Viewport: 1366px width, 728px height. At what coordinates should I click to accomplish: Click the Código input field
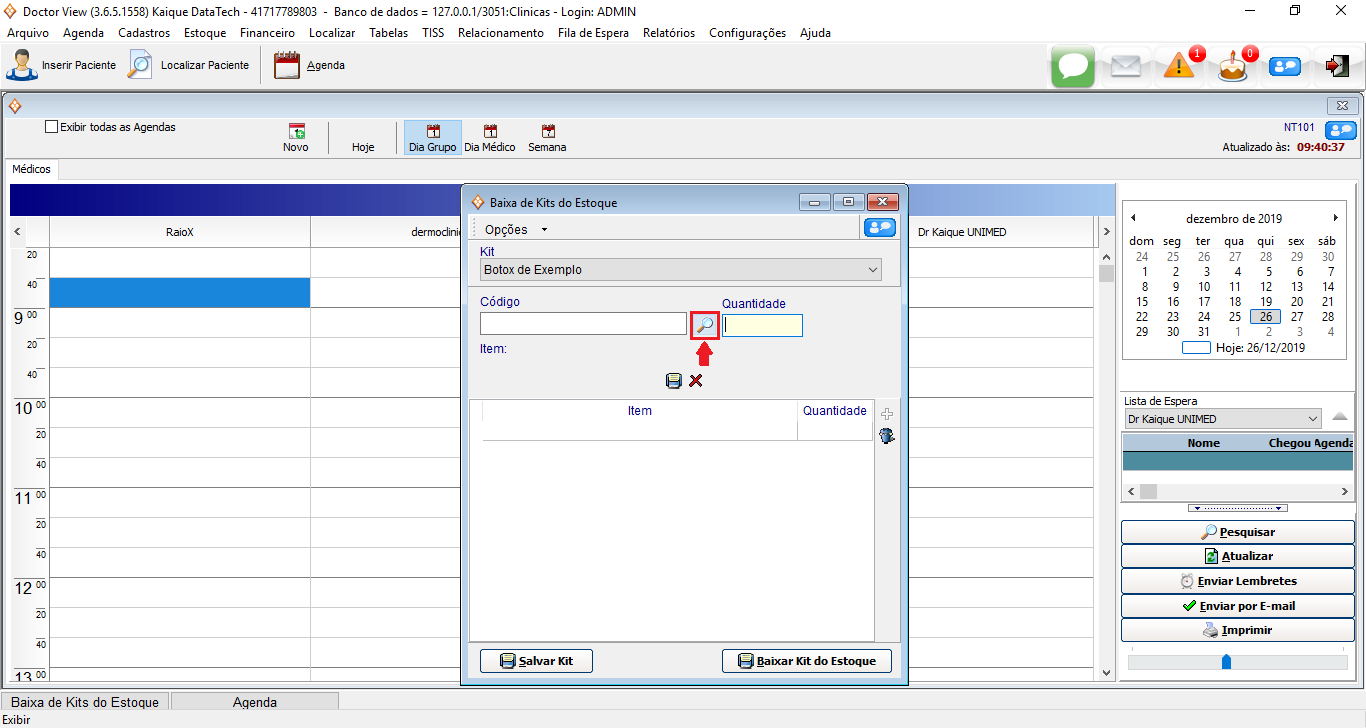coord(583,324)
